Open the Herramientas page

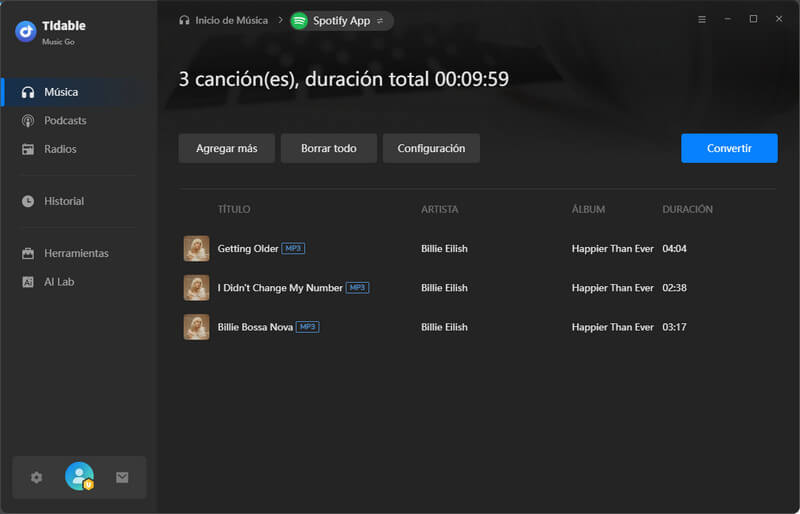click(x=79, y=253)
